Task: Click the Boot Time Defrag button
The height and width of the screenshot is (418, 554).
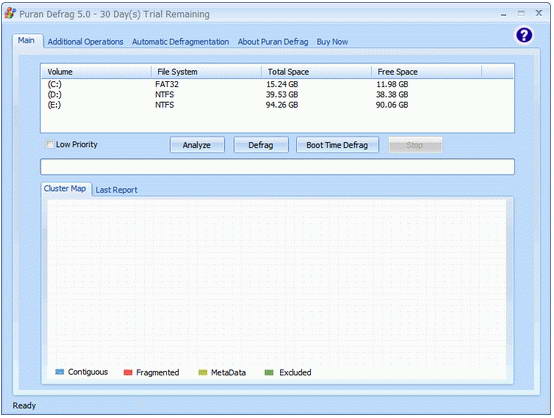Action: tap(337, 145)
